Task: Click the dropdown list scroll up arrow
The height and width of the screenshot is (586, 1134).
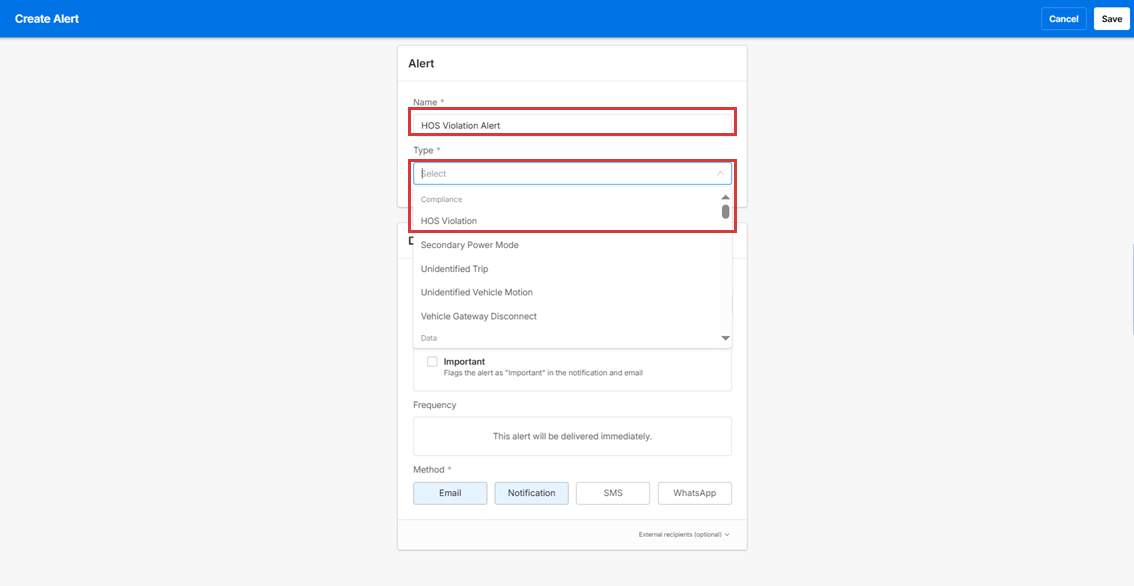Action: (725, 198)
